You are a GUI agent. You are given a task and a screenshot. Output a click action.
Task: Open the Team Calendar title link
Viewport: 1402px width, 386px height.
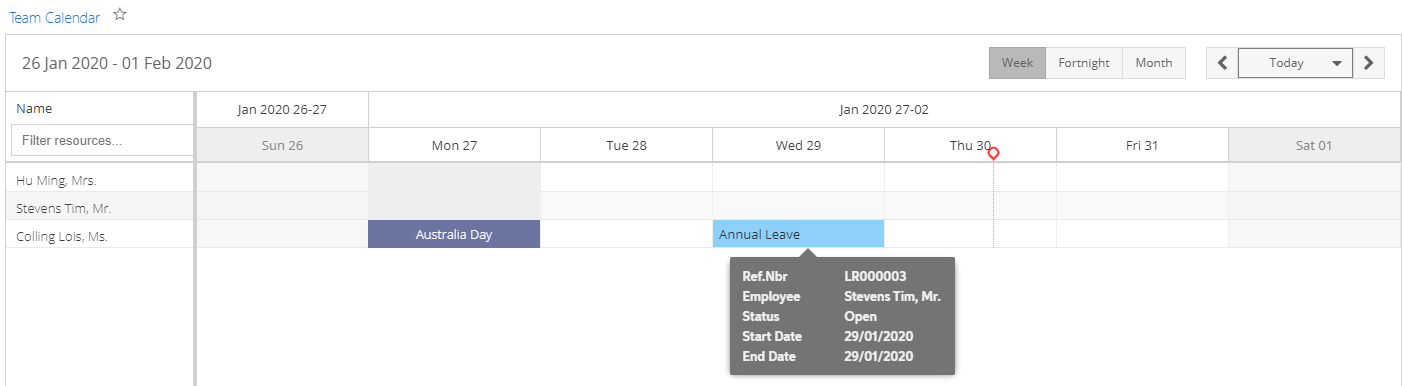coord(54,17)
